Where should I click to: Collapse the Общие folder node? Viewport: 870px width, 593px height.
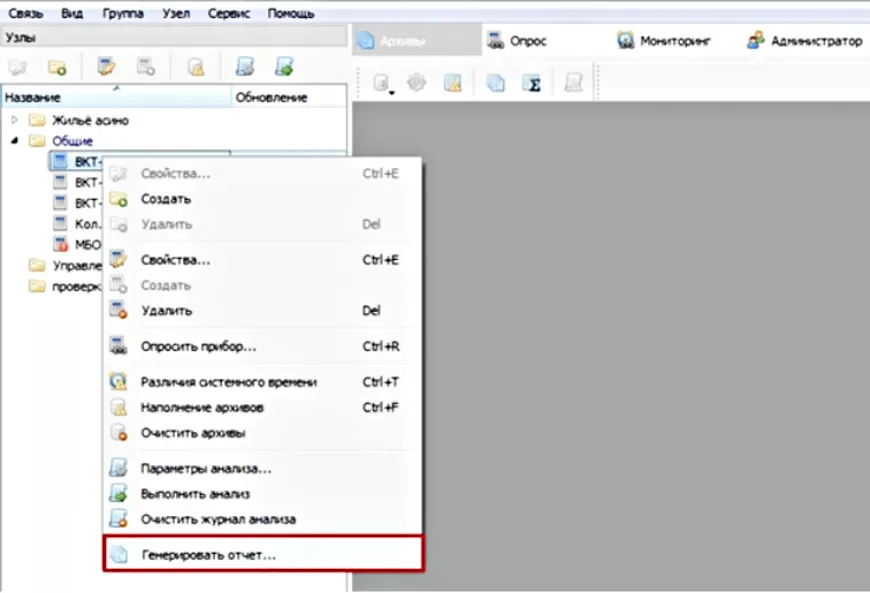pos(14,141)
